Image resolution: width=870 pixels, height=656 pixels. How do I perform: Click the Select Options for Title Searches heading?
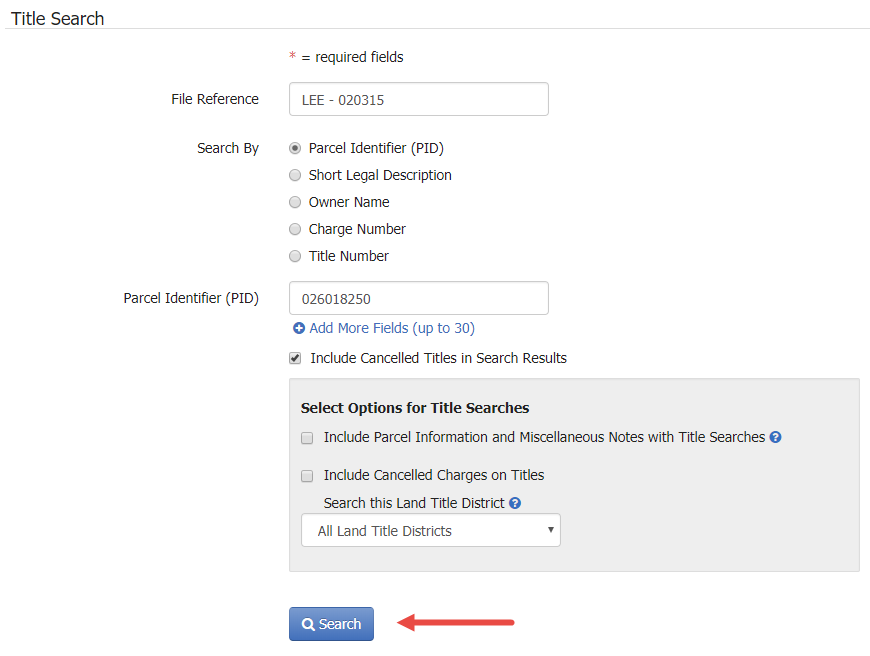point(415,408)
